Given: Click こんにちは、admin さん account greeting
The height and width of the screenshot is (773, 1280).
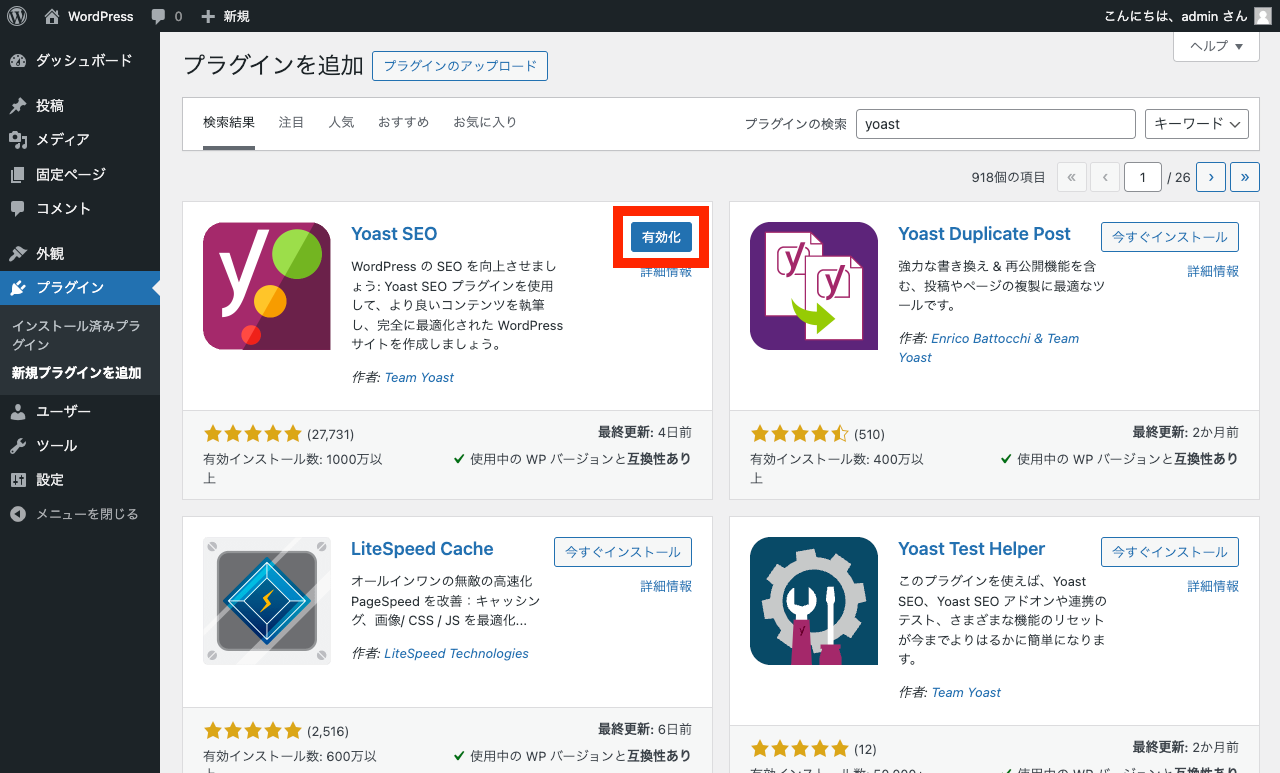Looking at the screenshot, I should tap(1176, 16).
